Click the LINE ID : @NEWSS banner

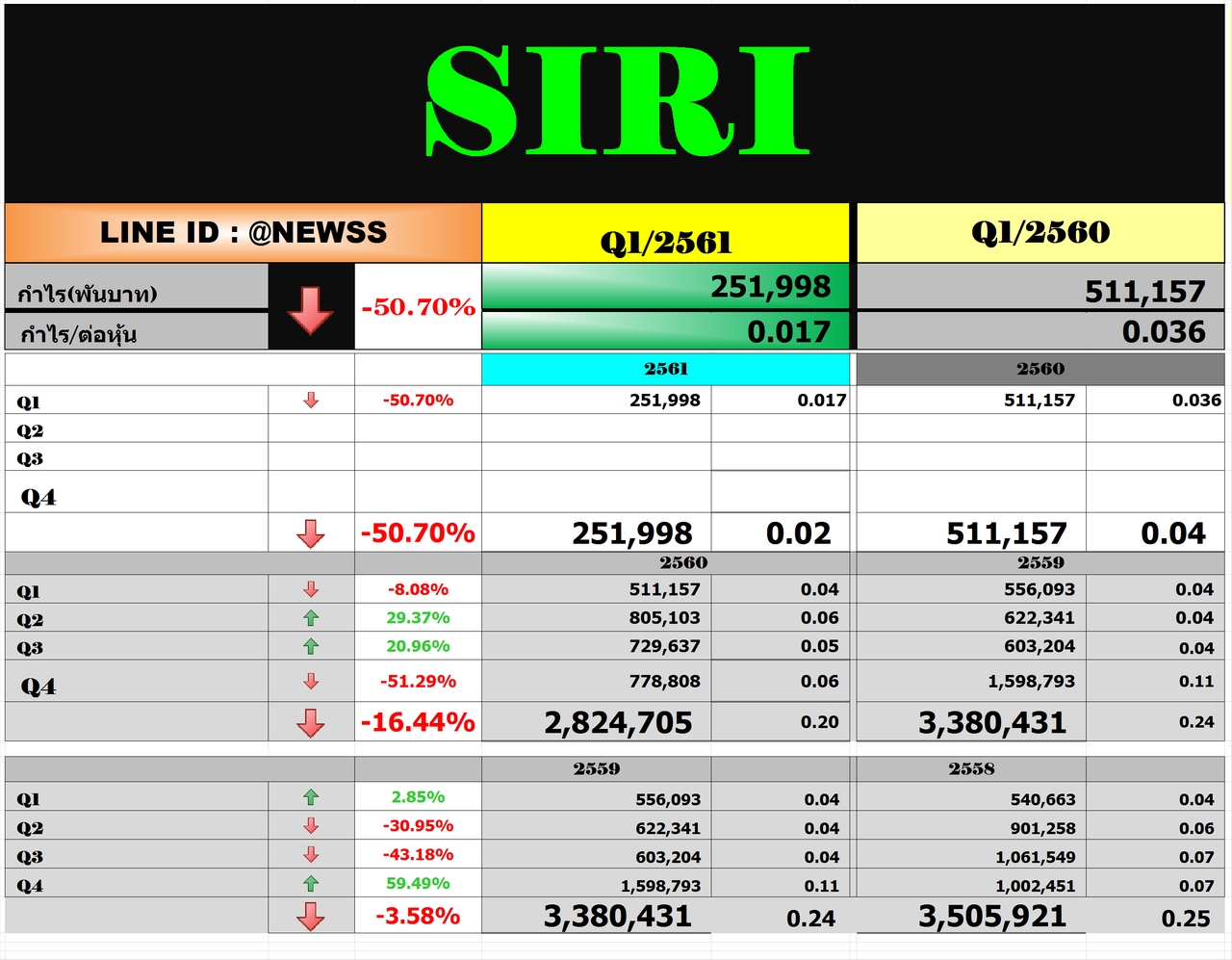coord(244,233)
